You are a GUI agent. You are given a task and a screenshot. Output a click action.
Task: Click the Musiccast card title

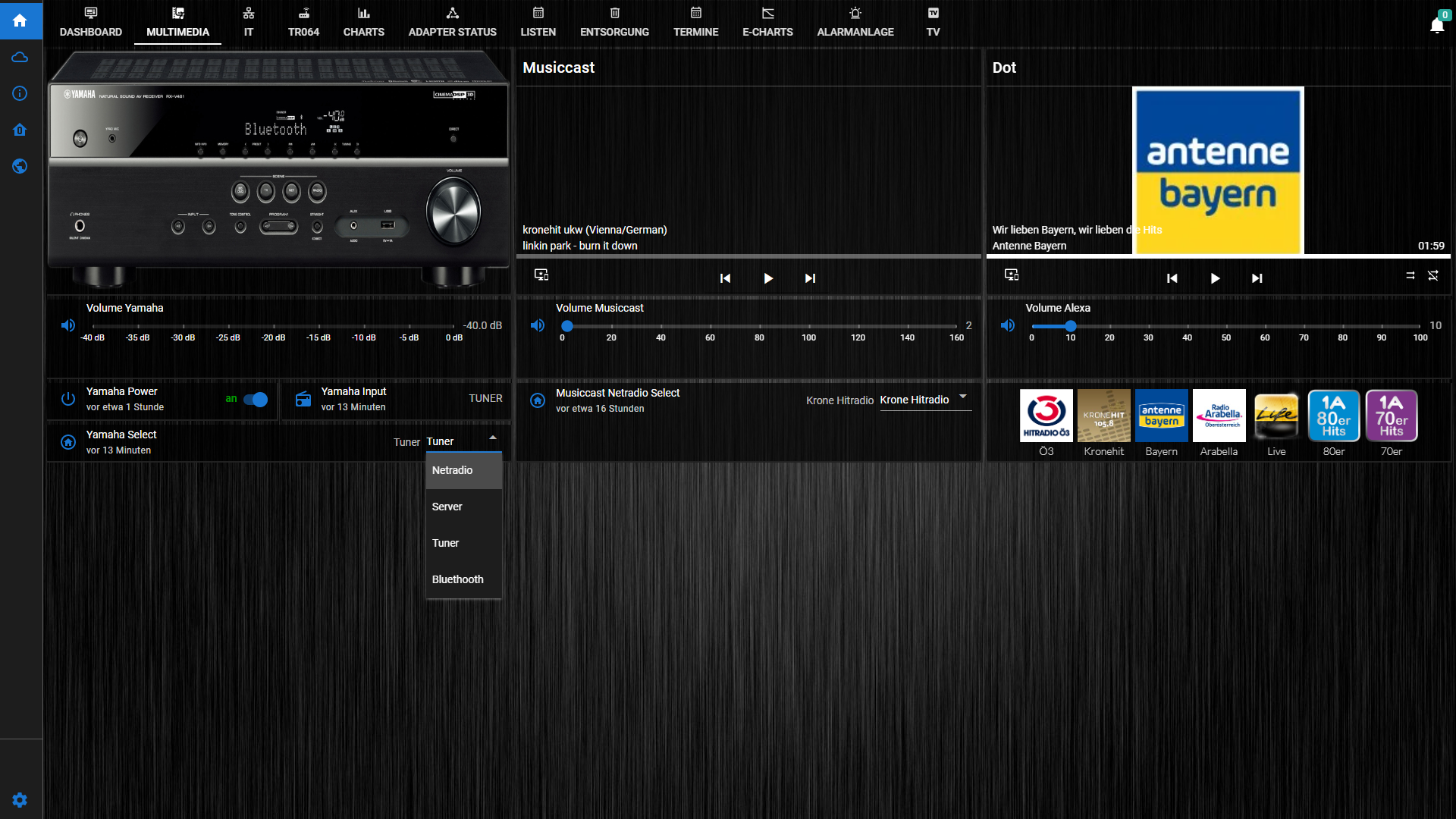(x=559, y=67)
